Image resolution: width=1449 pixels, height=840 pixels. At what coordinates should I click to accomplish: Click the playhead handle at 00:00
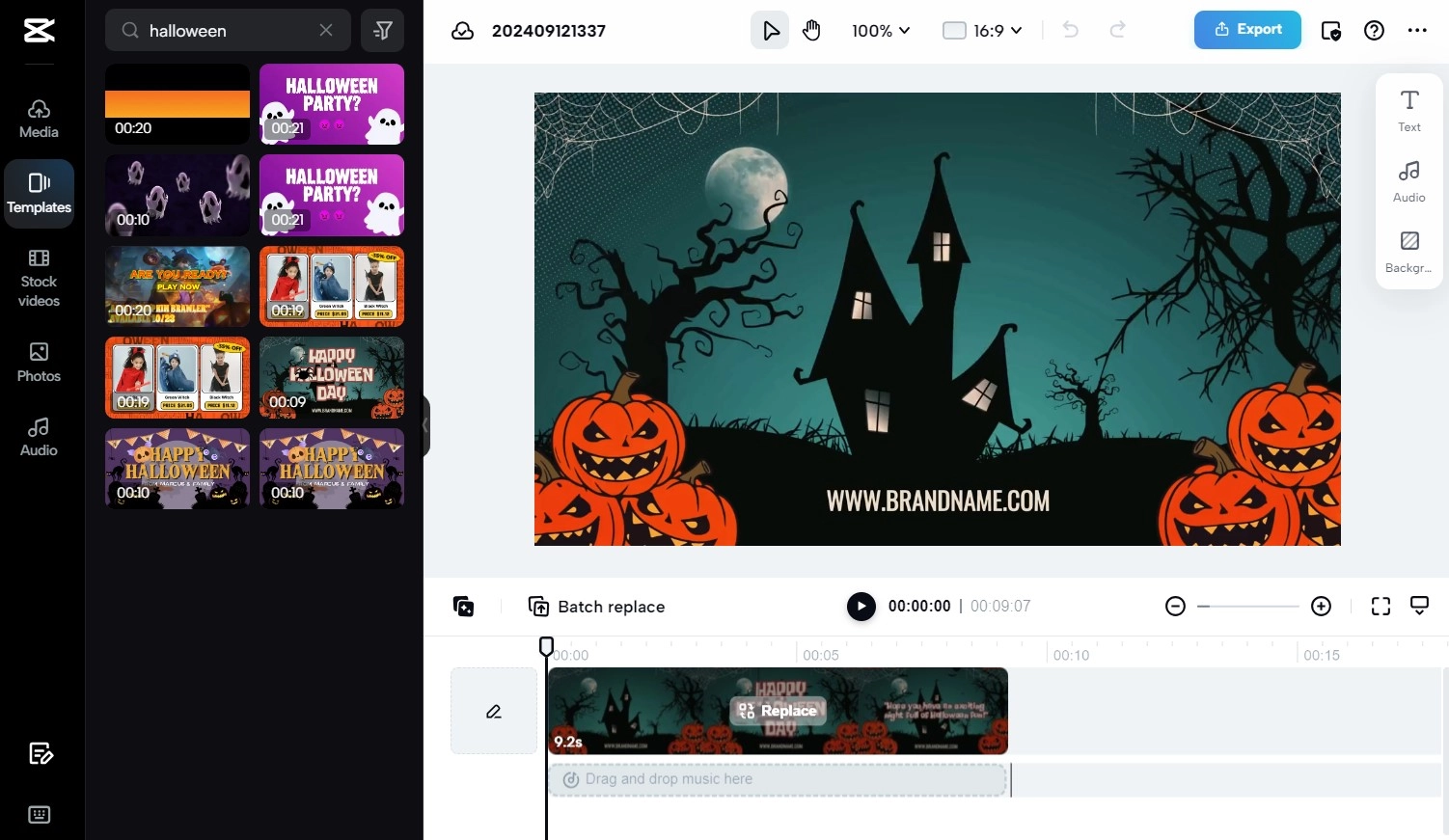[546, 646]
